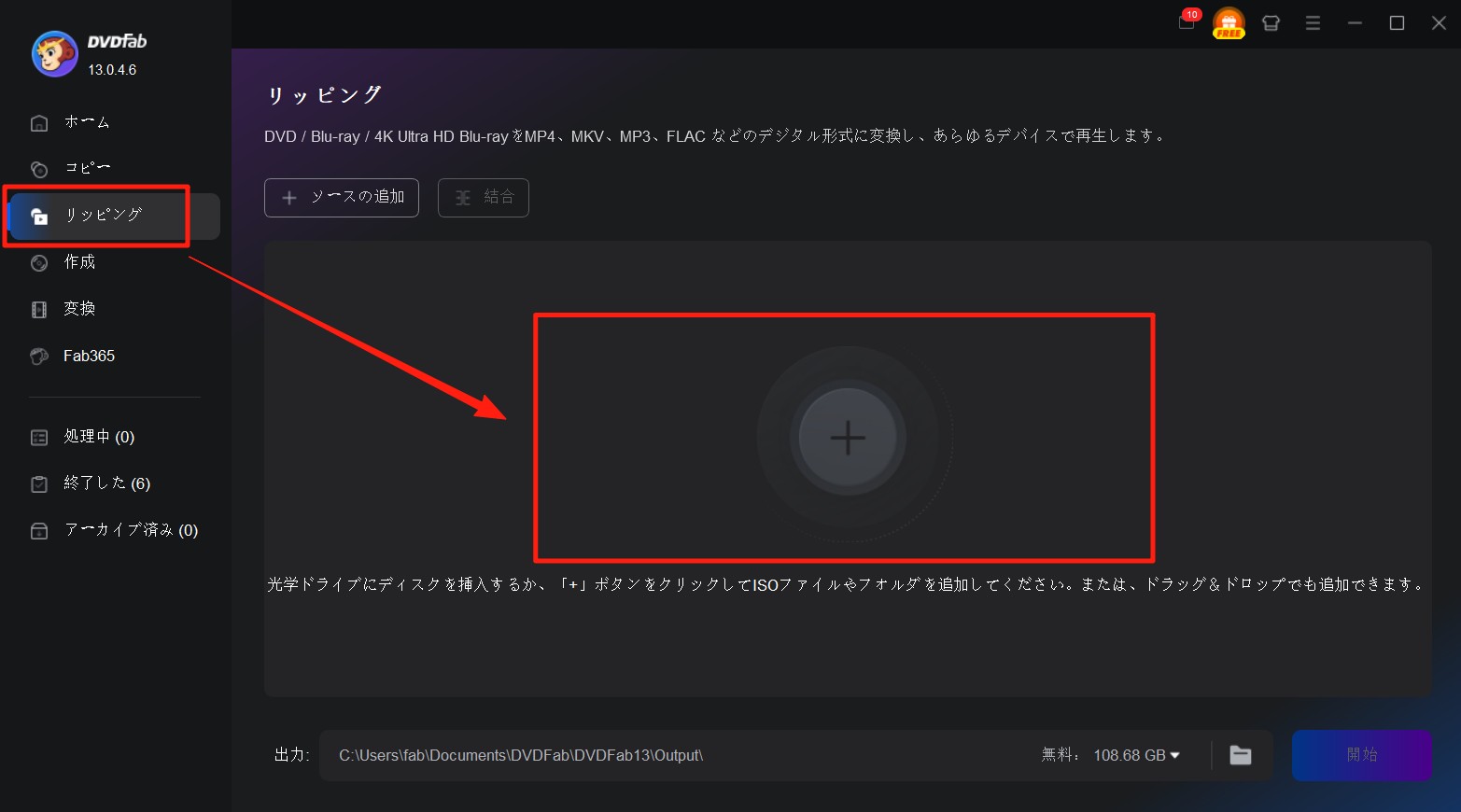Click the ソースの追加 button

tap(342, 198)
